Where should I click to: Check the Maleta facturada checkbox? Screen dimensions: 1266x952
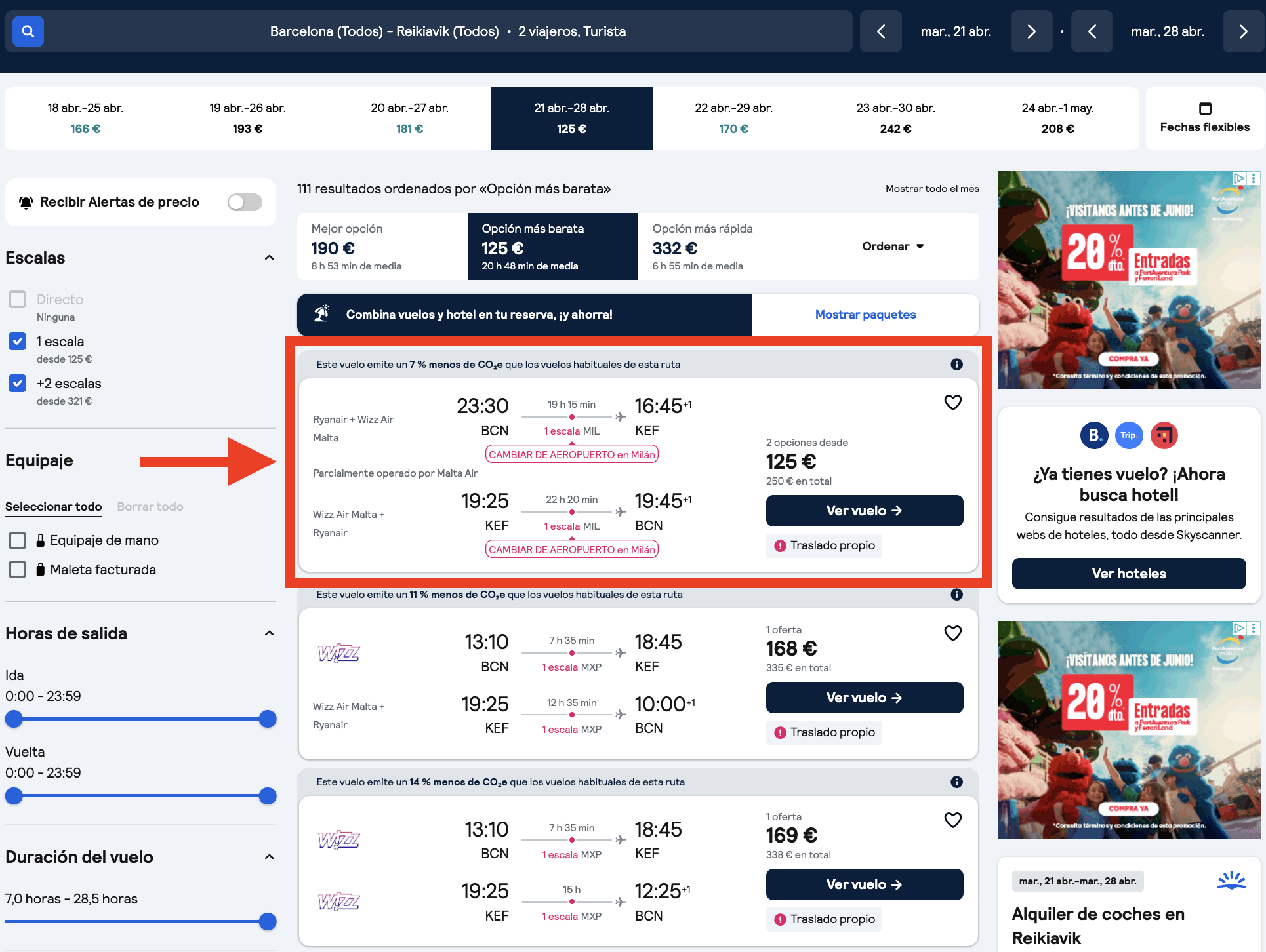[x=18, y=569]
